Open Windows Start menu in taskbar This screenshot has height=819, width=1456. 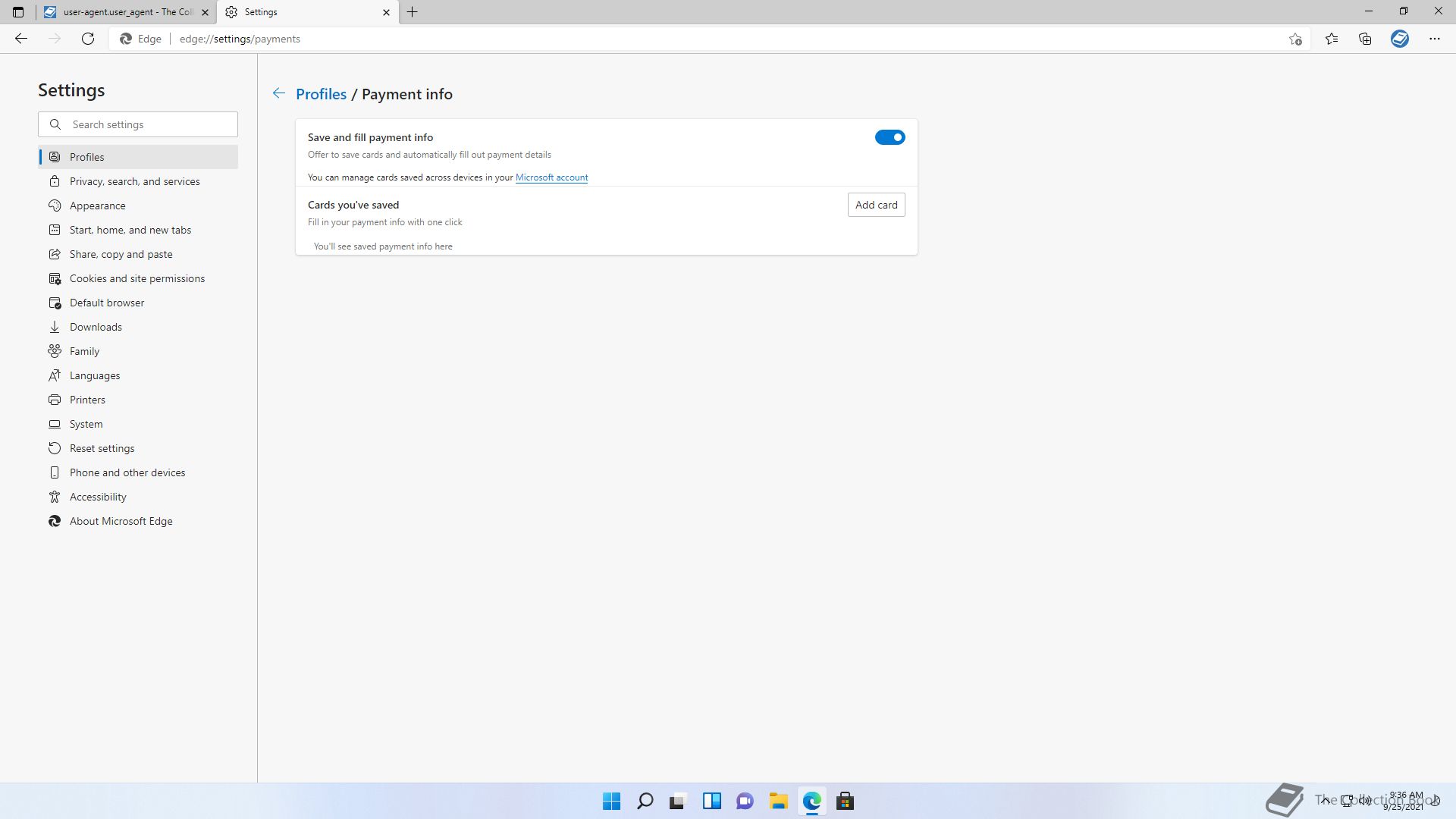click(611, 801)
